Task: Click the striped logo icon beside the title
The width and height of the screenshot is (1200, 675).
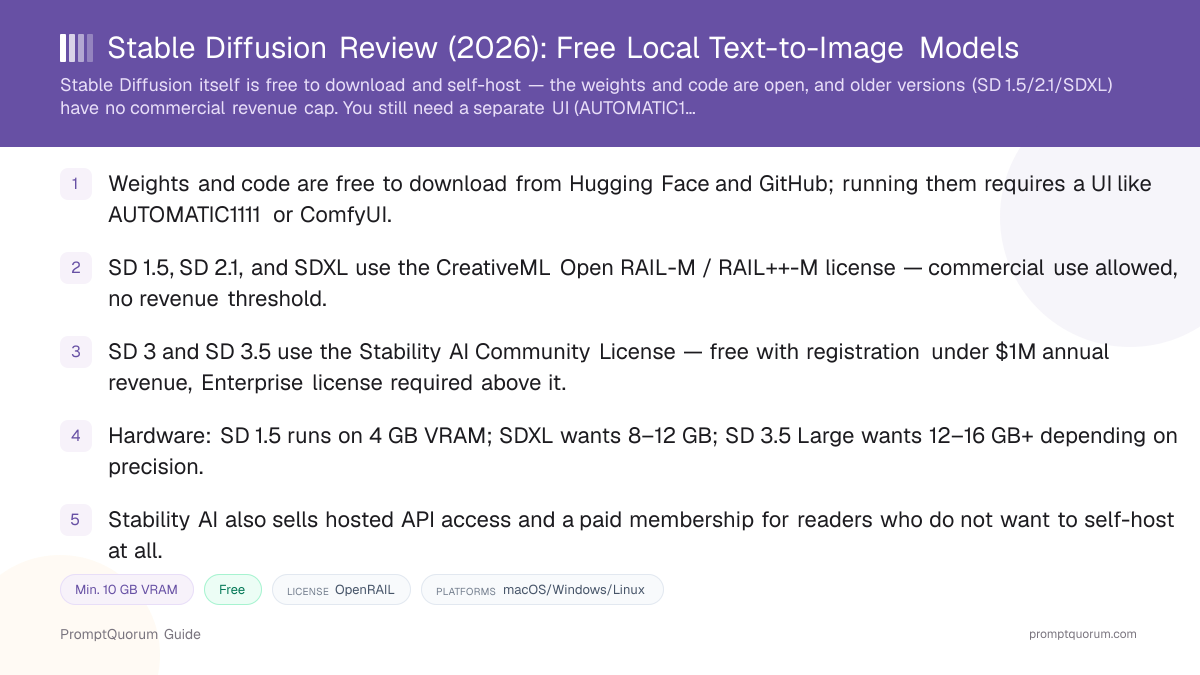Action: (x=77, y=48)
